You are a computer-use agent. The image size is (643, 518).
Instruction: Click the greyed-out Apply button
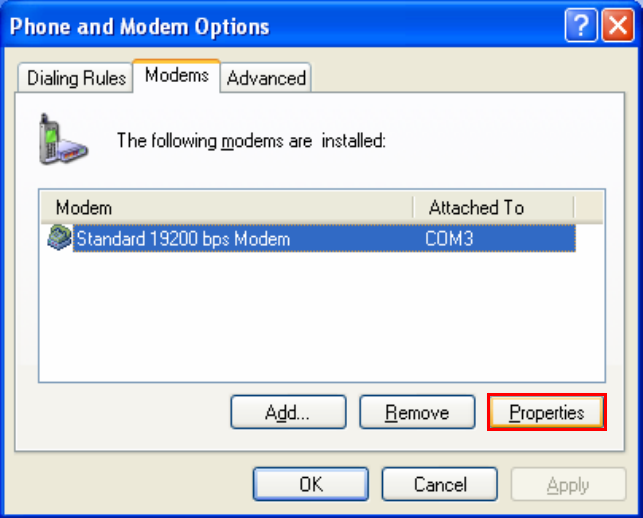tap(568, 484)
